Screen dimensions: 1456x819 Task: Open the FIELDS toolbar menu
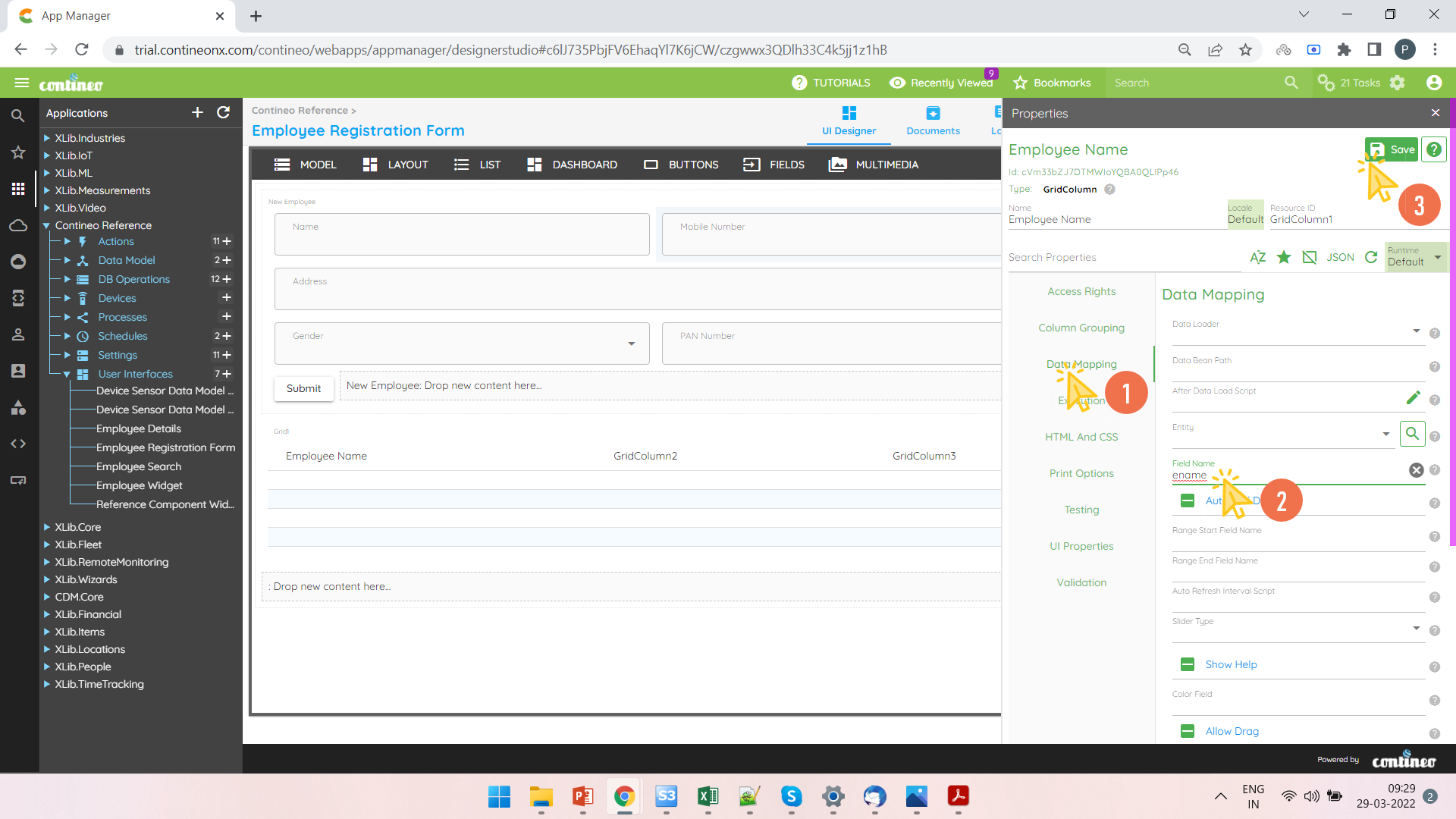pos(773,165)
